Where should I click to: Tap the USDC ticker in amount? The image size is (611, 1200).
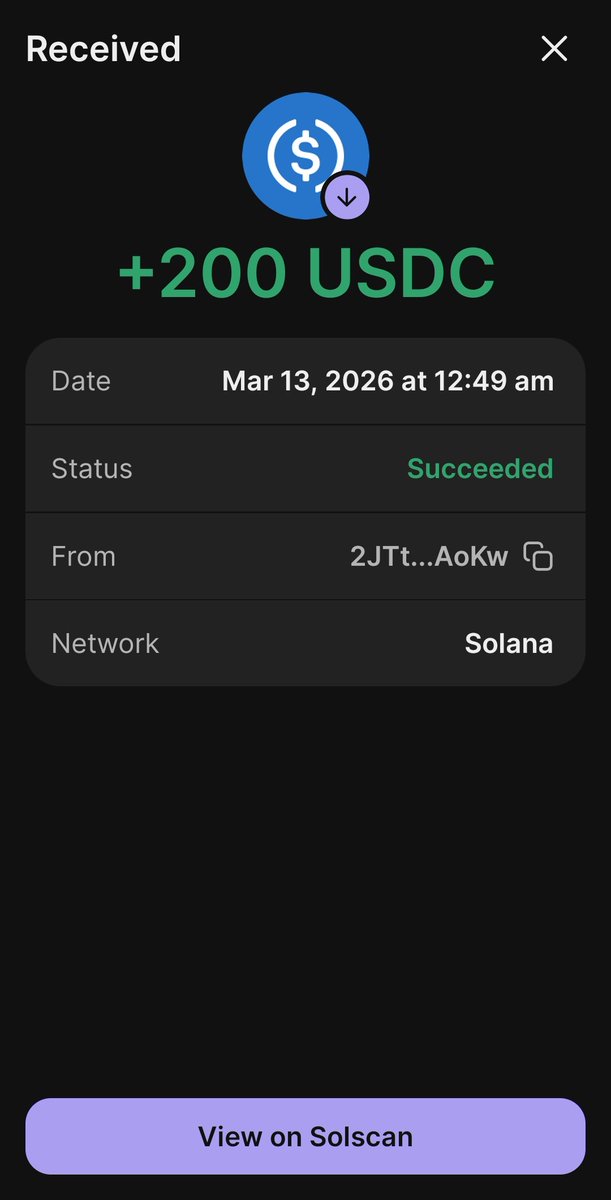[400, 273]
